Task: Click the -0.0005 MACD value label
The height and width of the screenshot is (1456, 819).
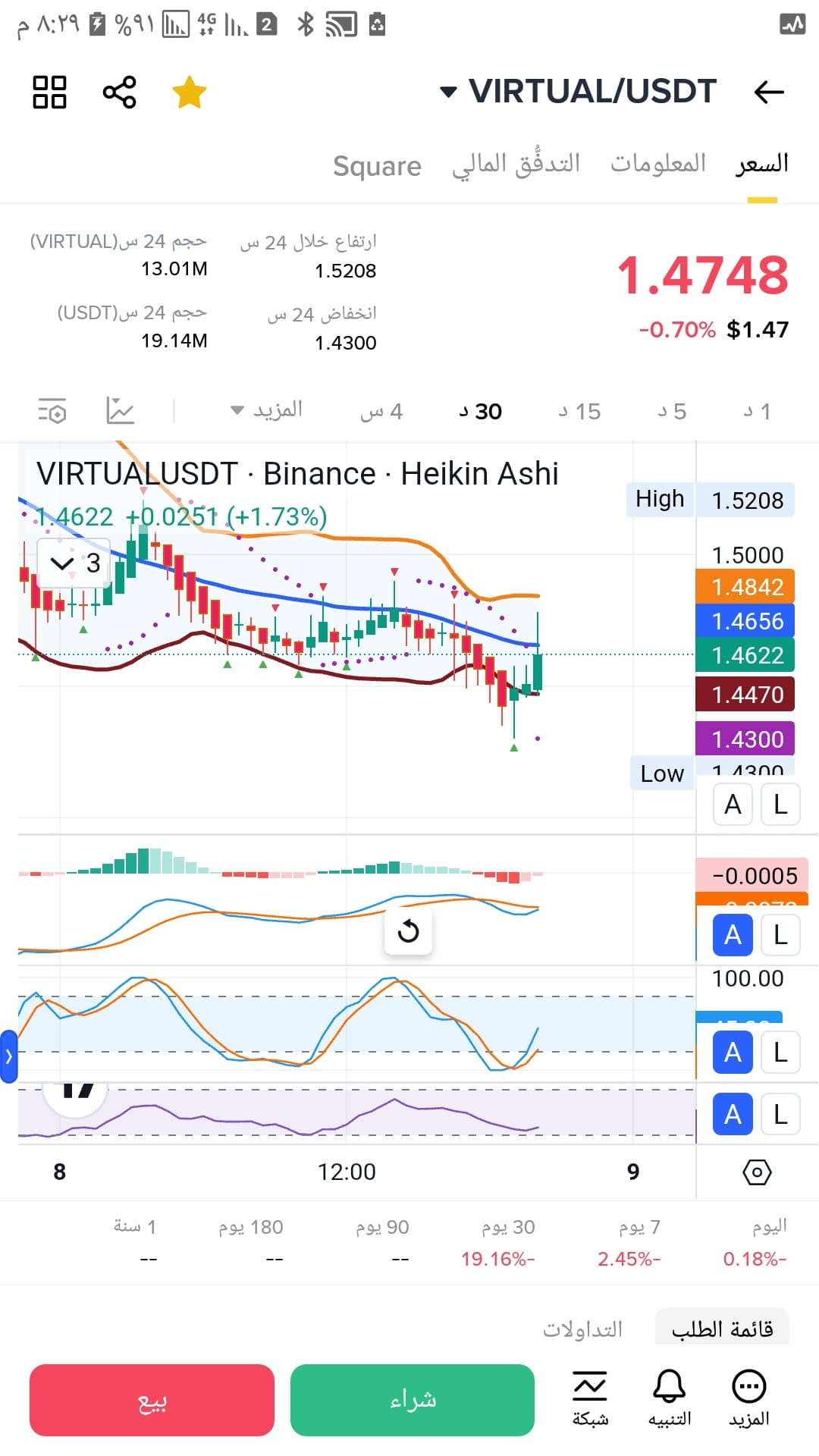Action: click(x=752, y=876)
